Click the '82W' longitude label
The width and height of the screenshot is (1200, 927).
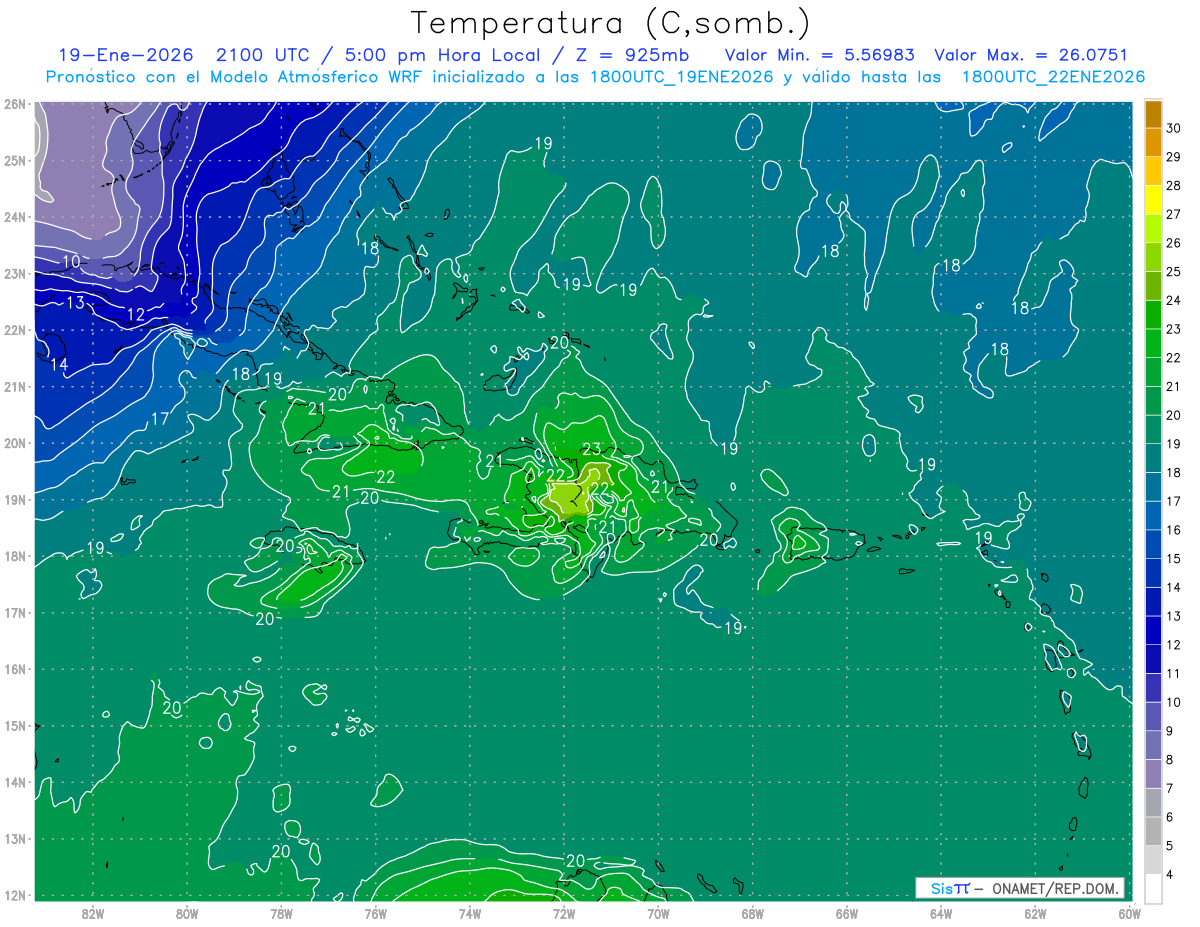pyautogui.click(x=92, y=913)
